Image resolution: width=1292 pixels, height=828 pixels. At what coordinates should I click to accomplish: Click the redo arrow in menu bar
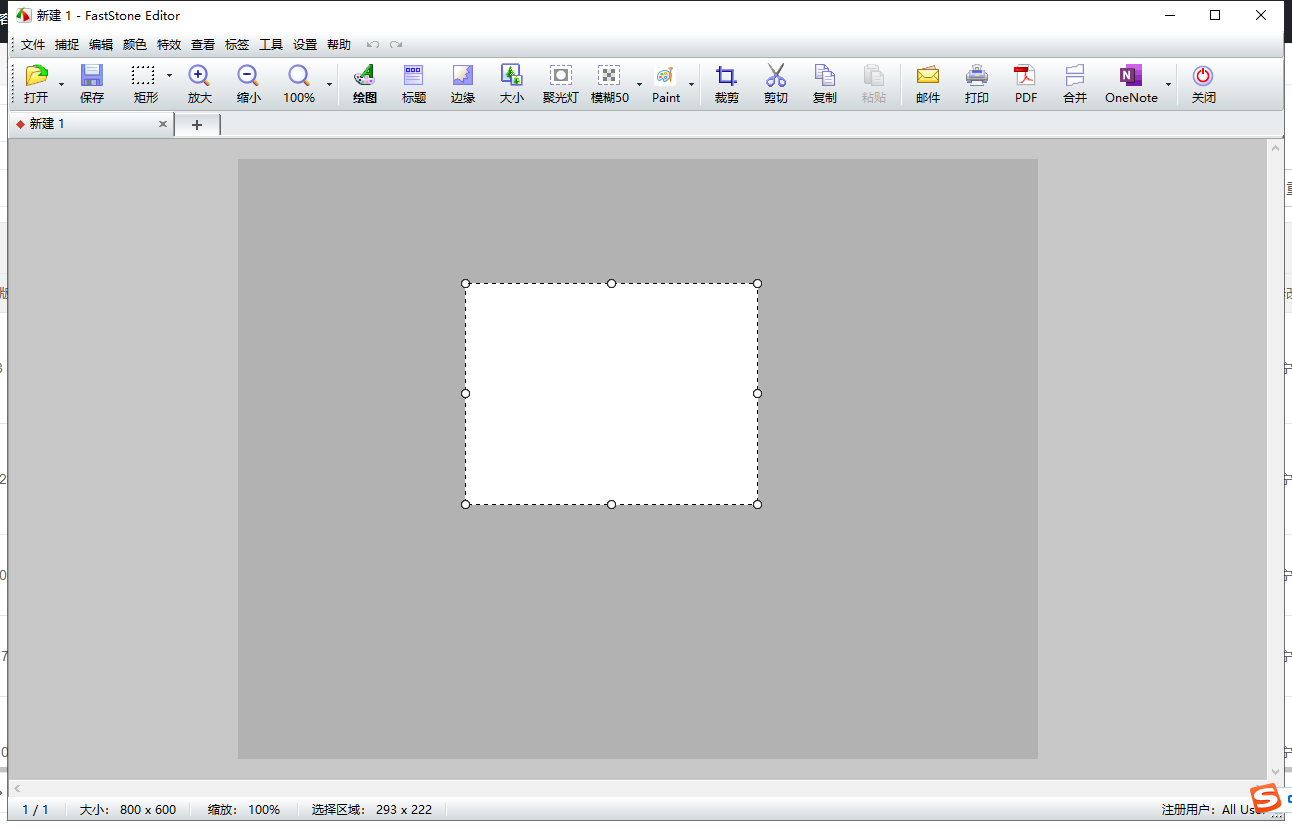pyautogui.click(x=397, y=45)
